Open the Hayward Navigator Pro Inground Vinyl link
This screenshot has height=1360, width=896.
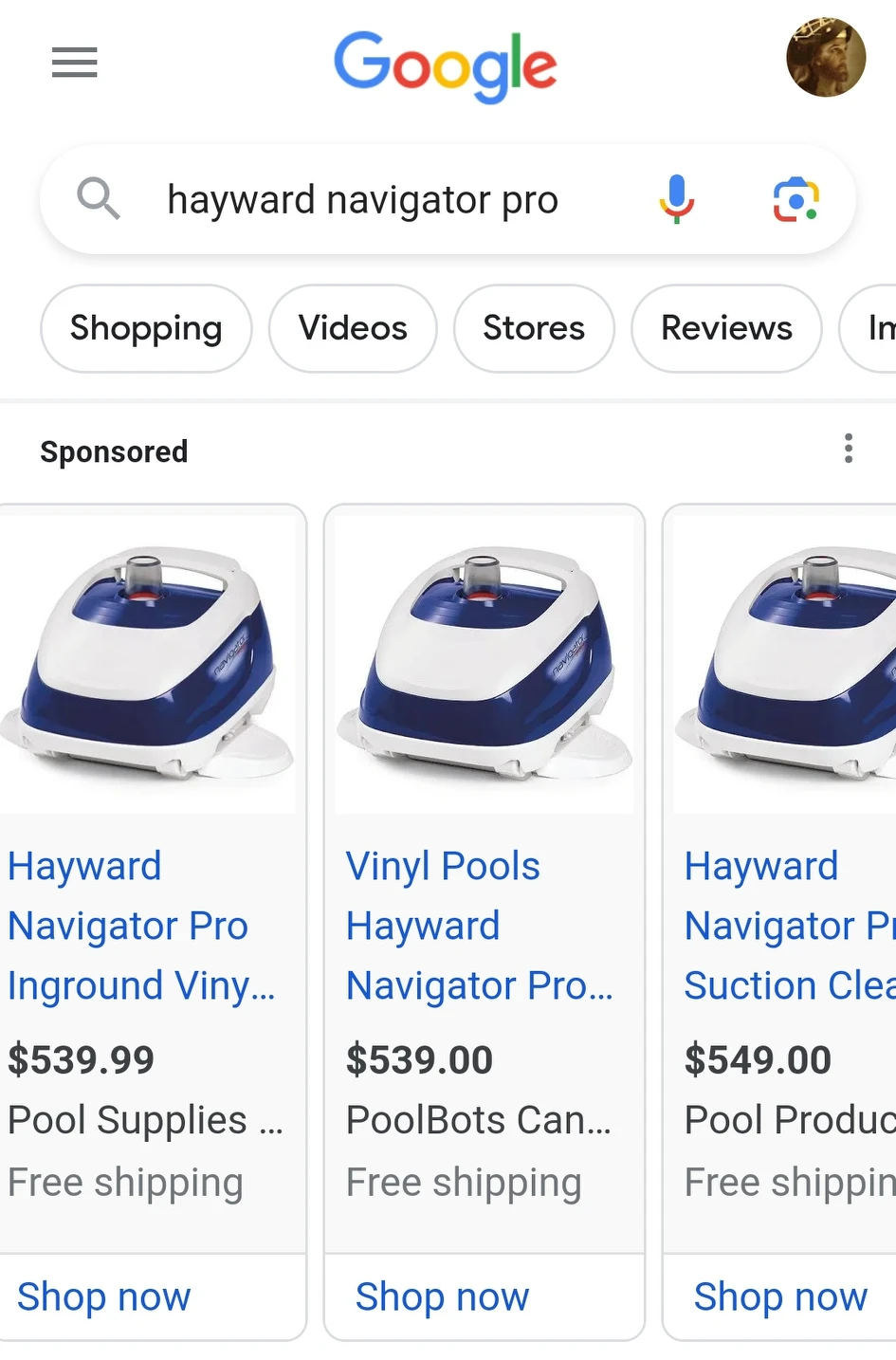(140, 925)
